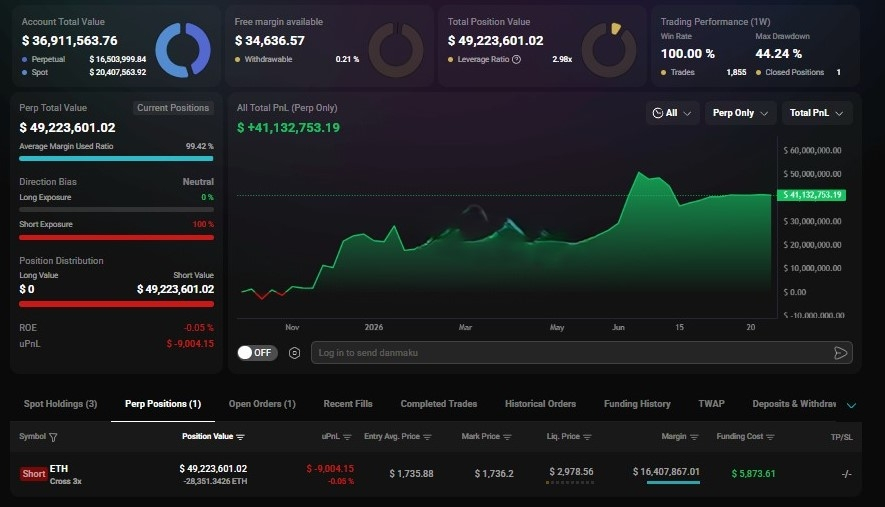Click the Average Margin Used Ratio bar
The width and height of the screenshot is (885, 507).
point(116,159)
